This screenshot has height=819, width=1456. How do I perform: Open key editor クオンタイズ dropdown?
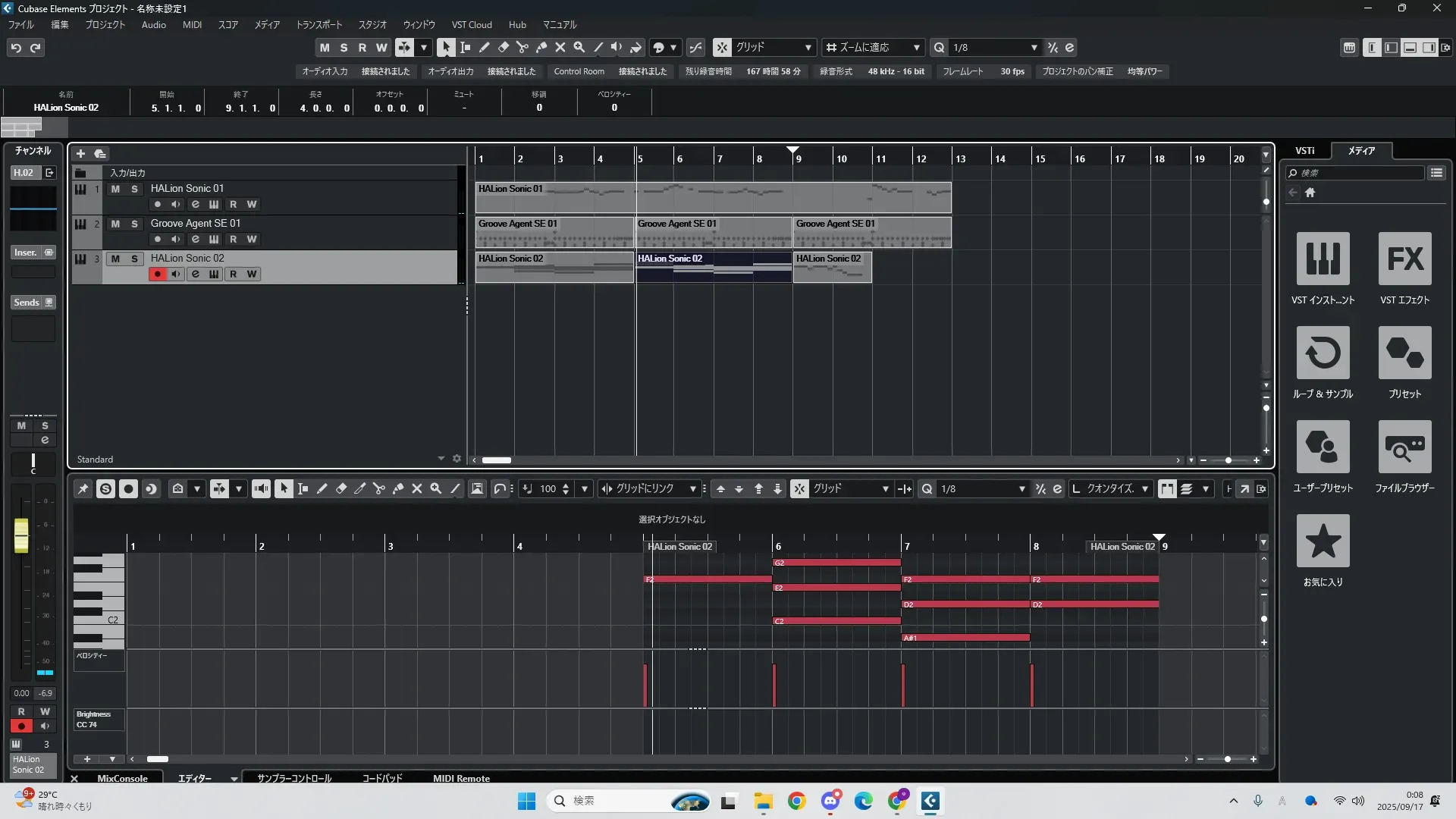point(1144,489)
